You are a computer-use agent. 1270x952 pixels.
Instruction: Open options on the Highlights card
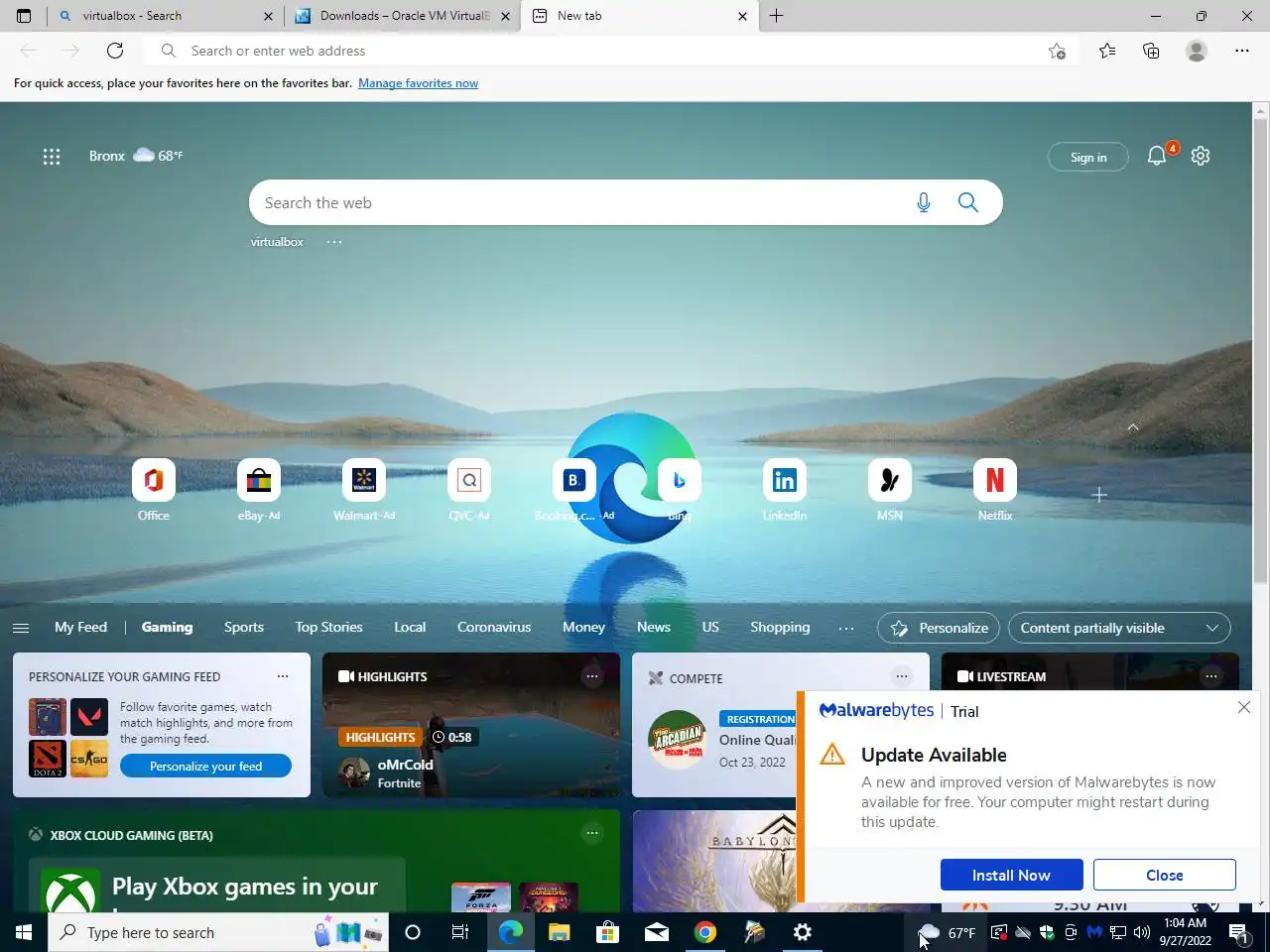click(x=592, y=676)
